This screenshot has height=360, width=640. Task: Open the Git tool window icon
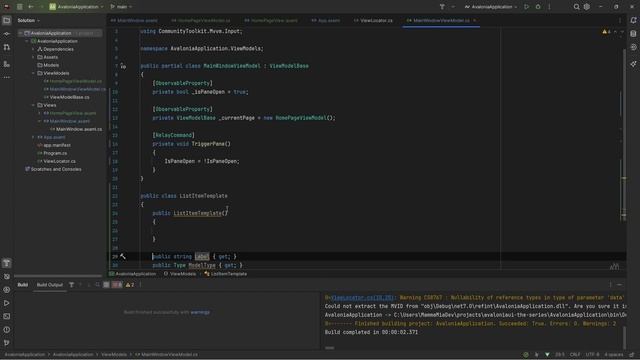tap(7, 342)
